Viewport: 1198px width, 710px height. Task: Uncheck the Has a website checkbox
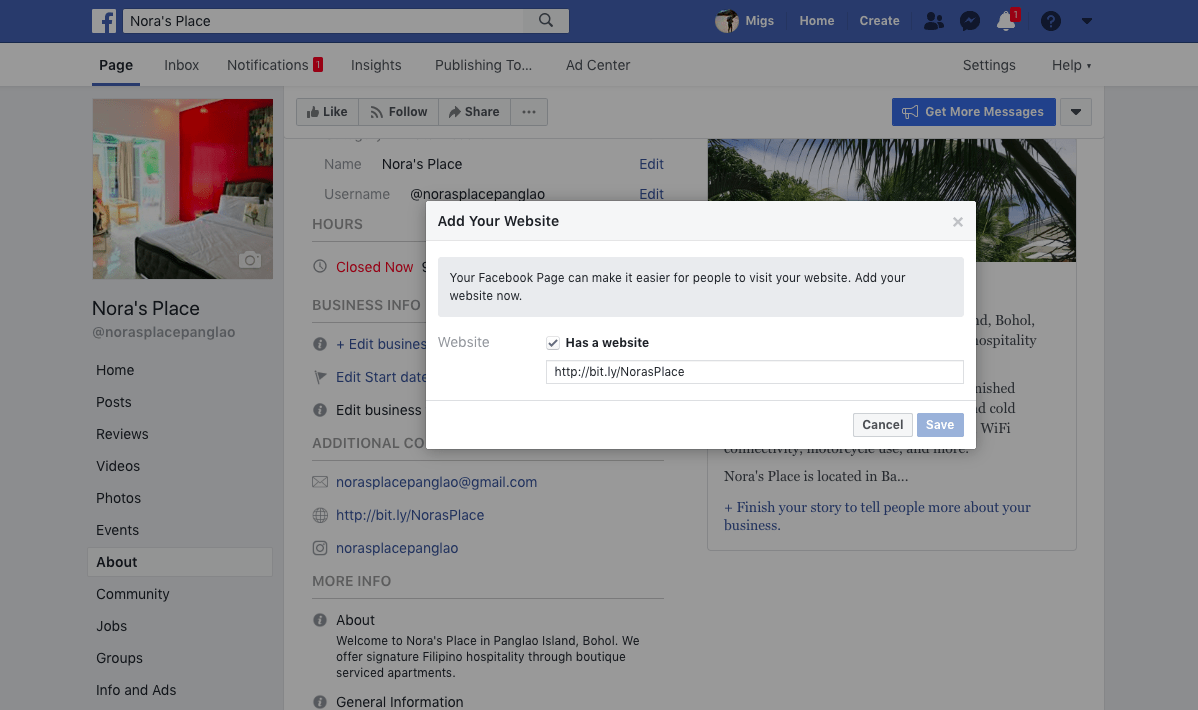pos(552,342)
